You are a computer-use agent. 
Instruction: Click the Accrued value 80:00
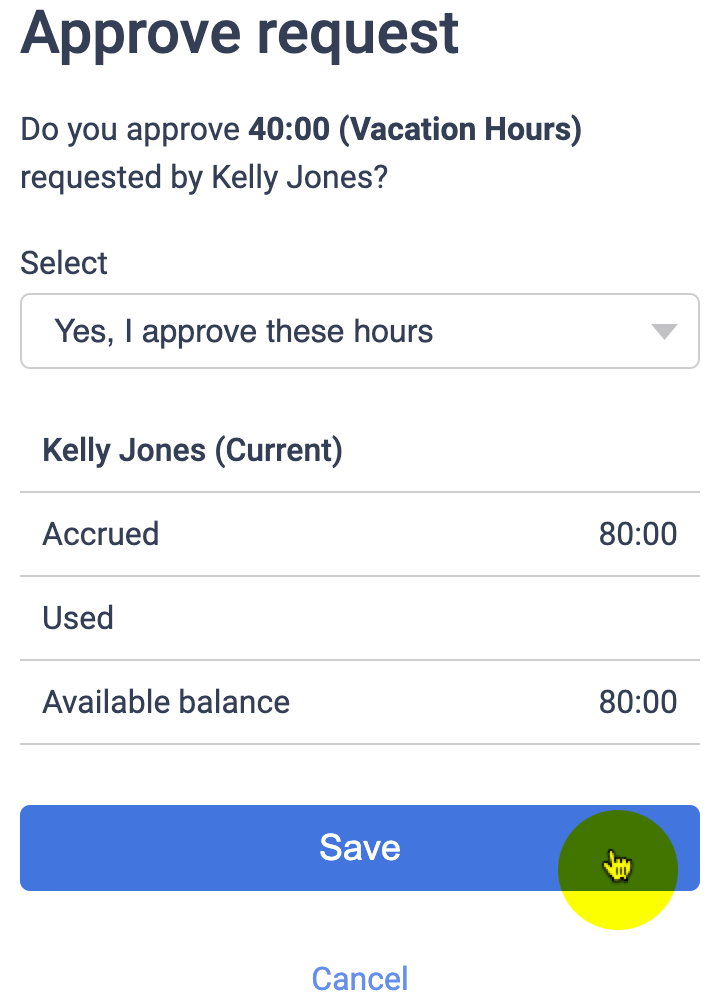(x=638, y=534)
